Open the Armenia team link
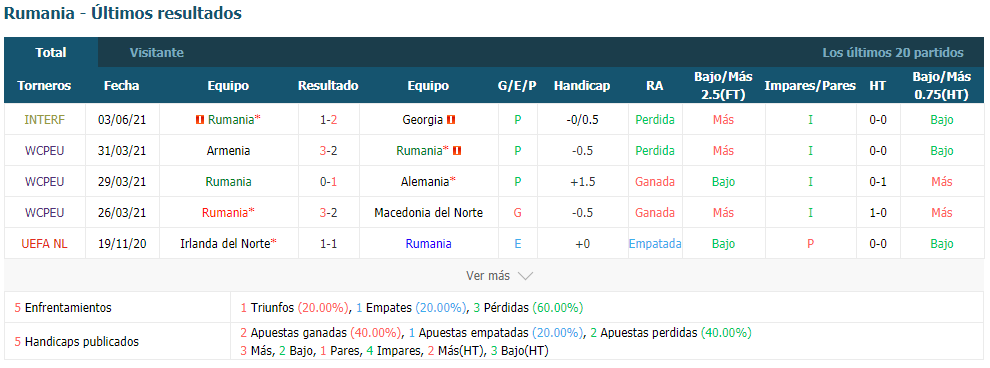This screenshot has width=990, height=368. point(228,151)
